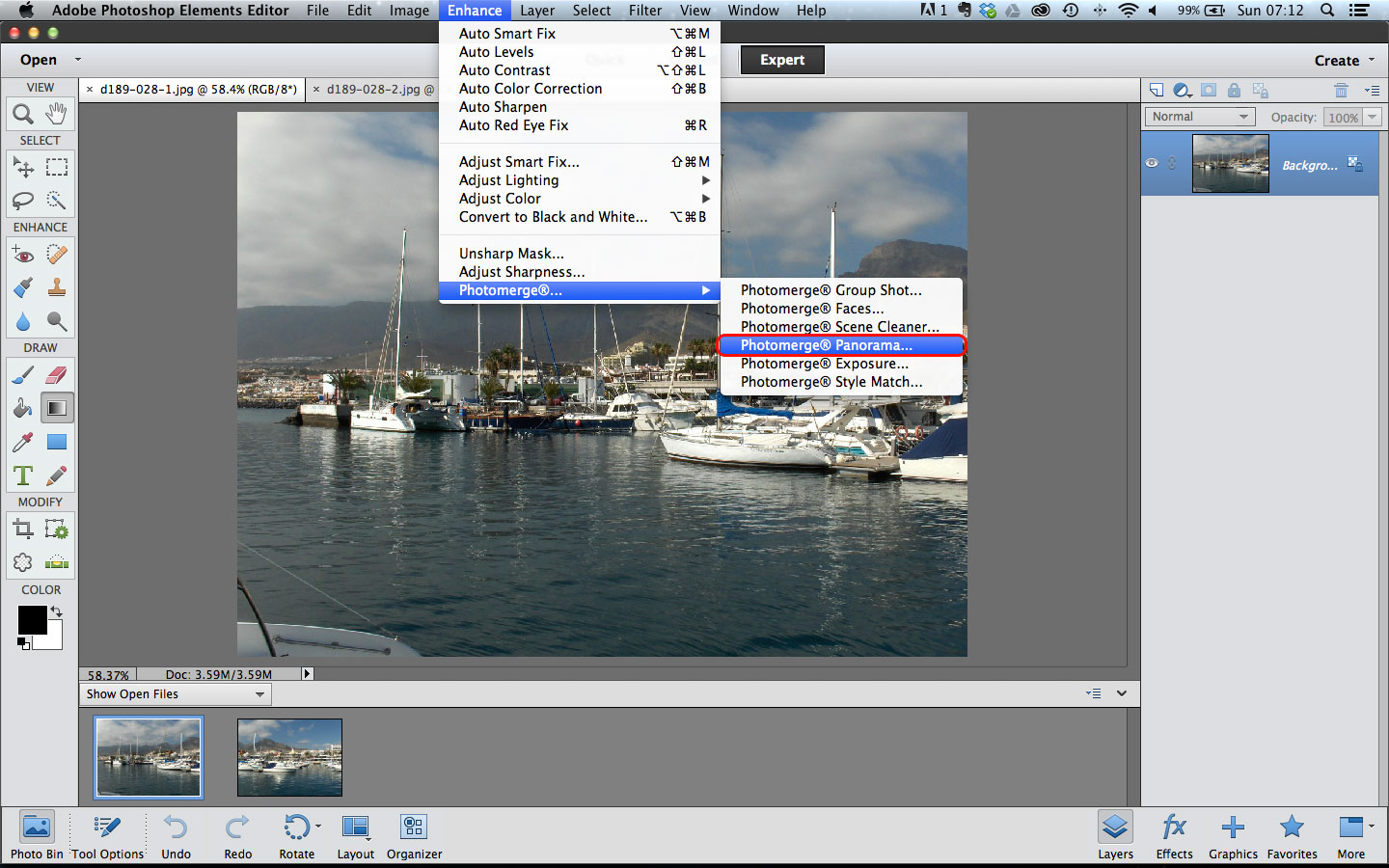Open the Opacity slider dropdown arrow
Viewport: 1389px width, 868px height.
tap(1372, 117)
